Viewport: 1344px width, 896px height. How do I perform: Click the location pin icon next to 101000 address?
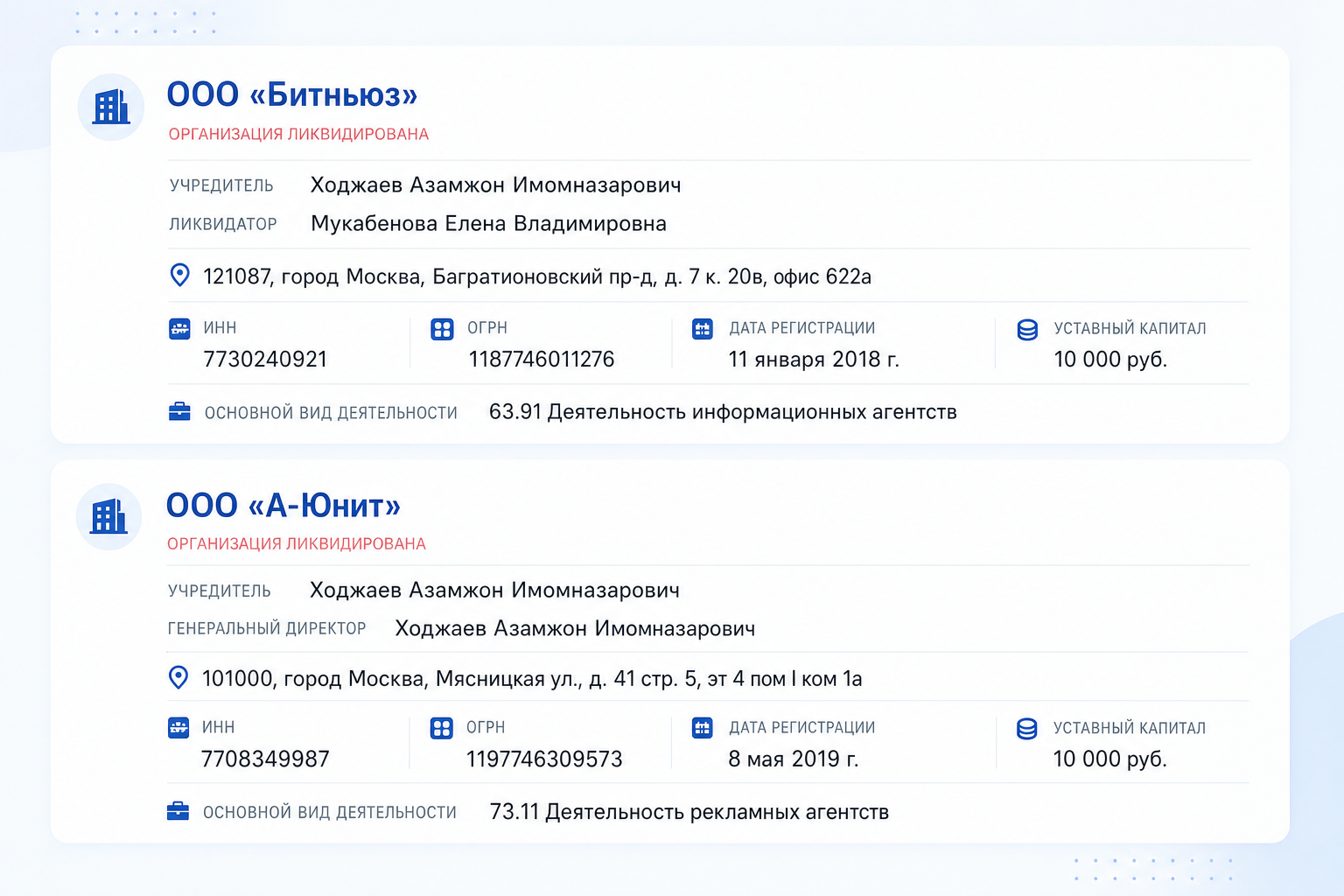click(x=178, y=677)
